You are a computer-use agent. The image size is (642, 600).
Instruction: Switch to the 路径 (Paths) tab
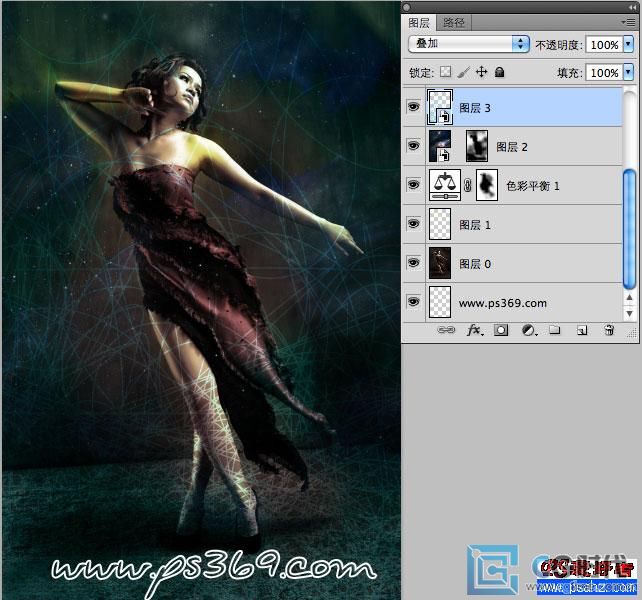(x=454, y=23)
